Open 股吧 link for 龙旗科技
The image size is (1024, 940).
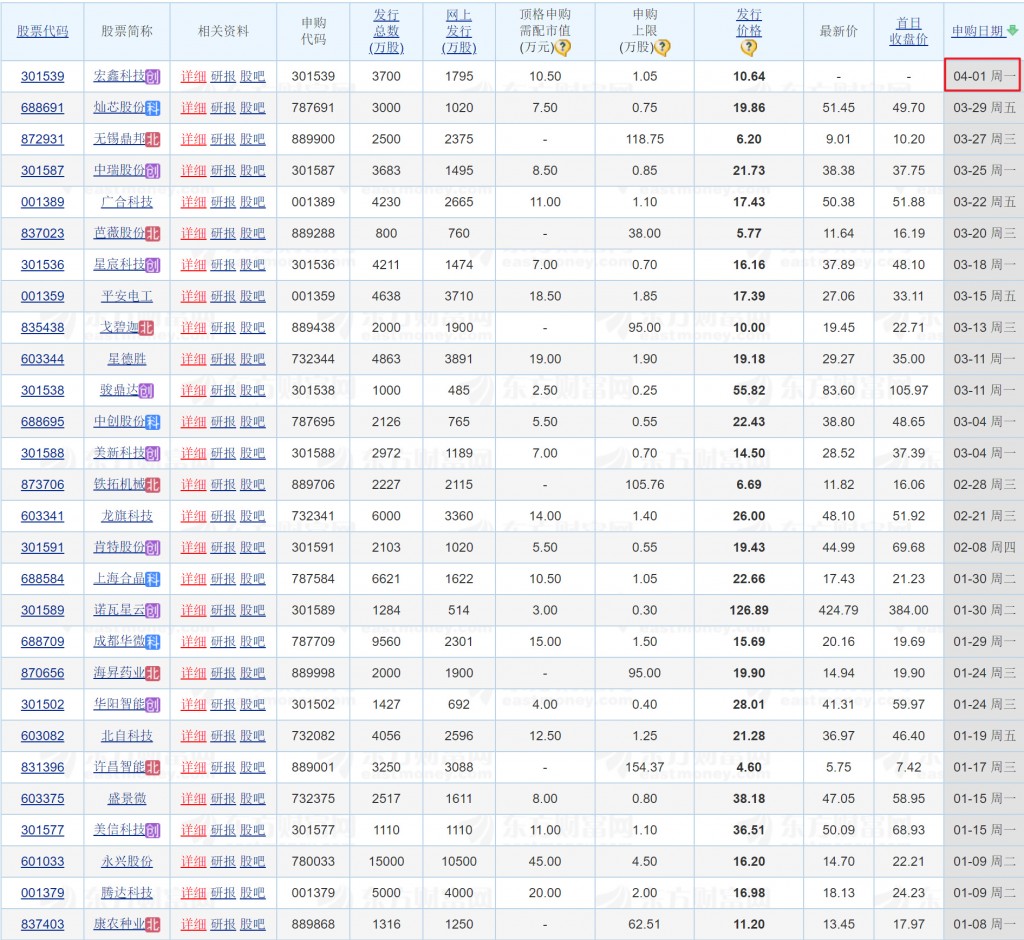point(253,516)
